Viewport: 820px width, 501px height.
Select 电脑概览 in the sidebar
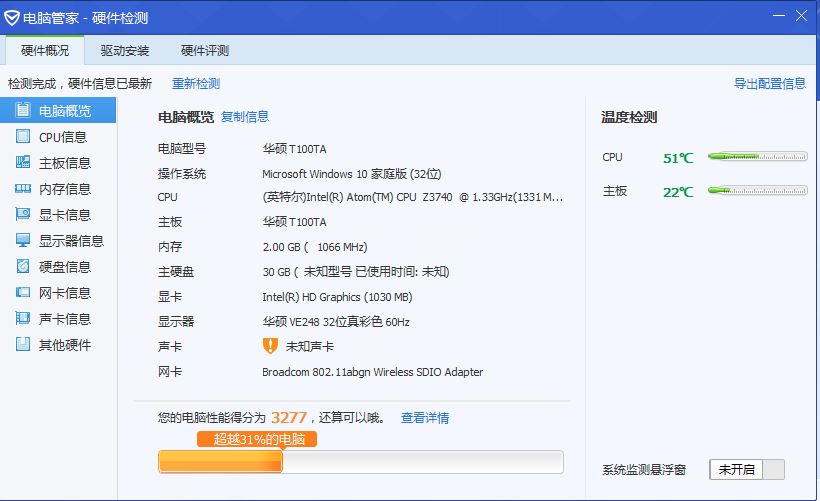tap(58, 110)
